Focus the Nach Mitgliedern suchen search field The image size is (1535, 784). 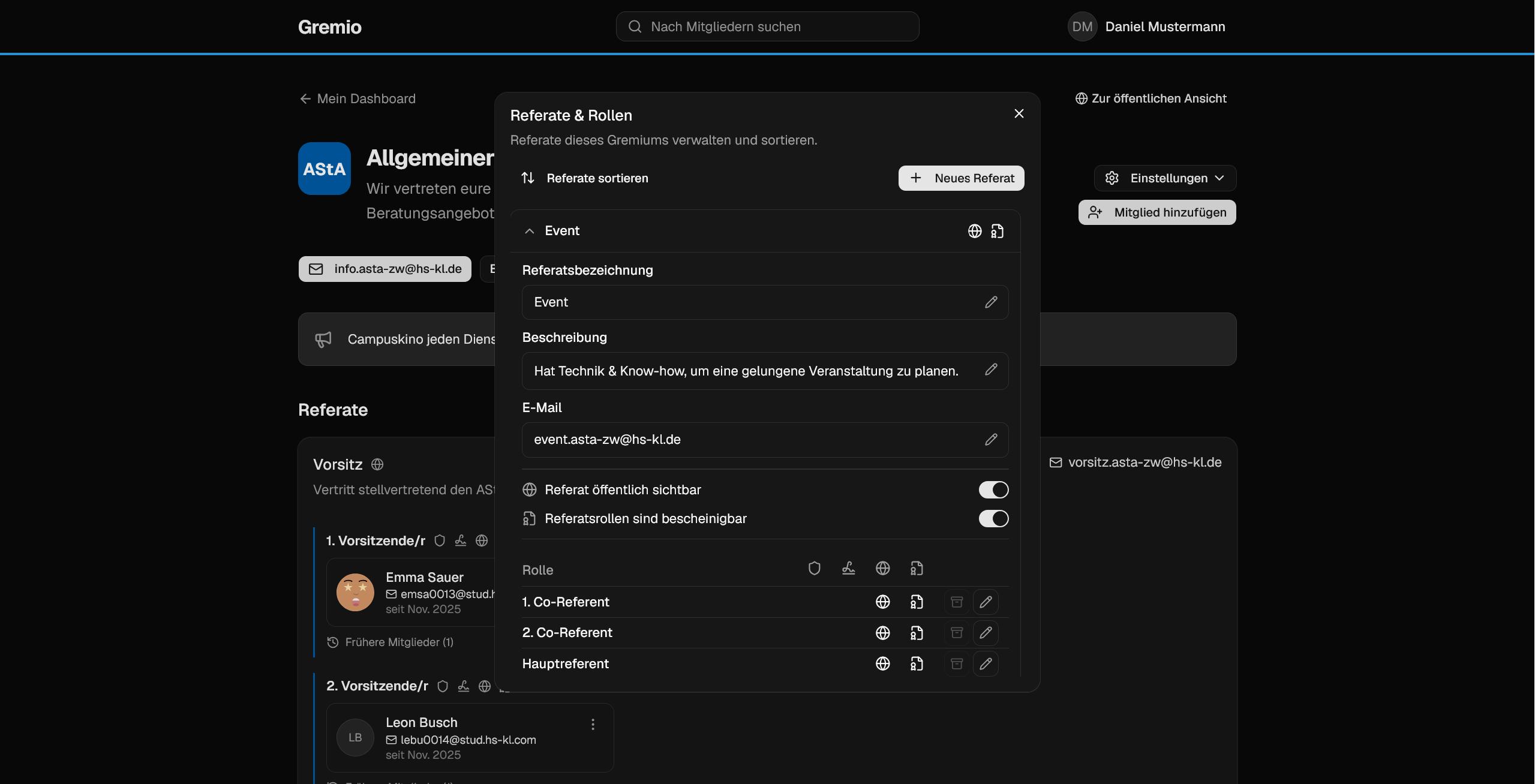pyautogui.click(x=767, y=26)
